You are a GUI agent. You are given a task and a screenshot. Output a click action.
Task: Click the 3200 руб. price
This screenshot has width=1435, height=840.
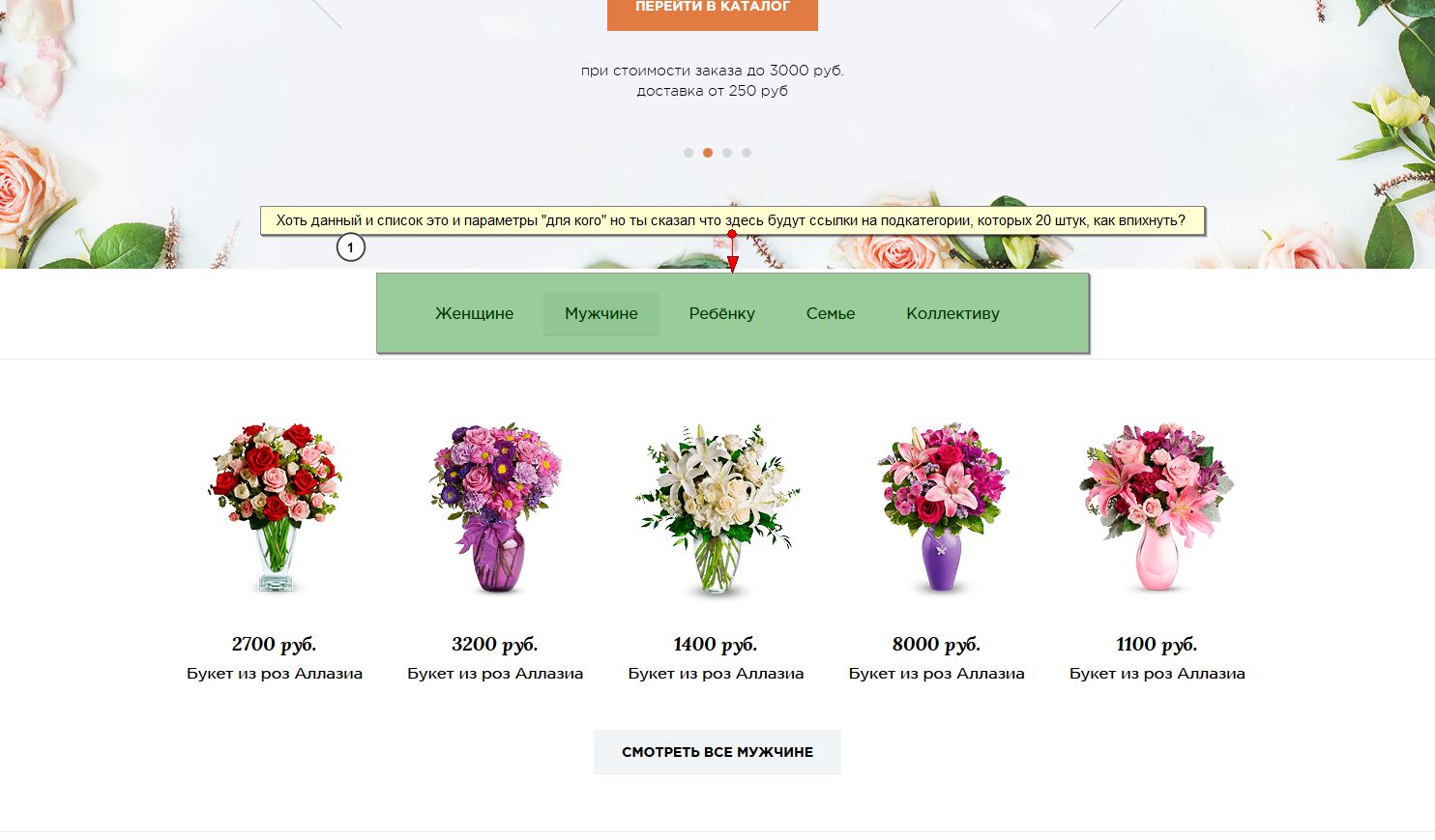[x=495, y=645]
